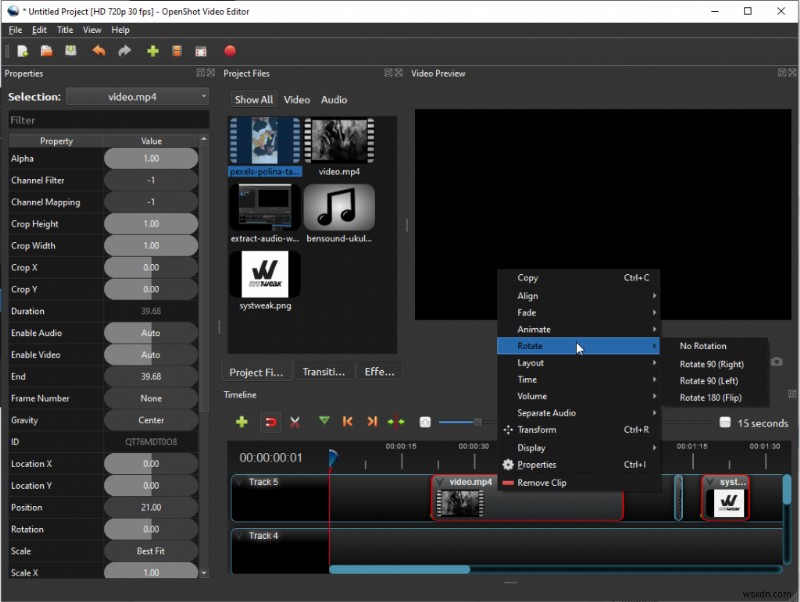The image size is (800, 602).
Task: Click the Scale Best Fit value
Action: pos(151,551)
